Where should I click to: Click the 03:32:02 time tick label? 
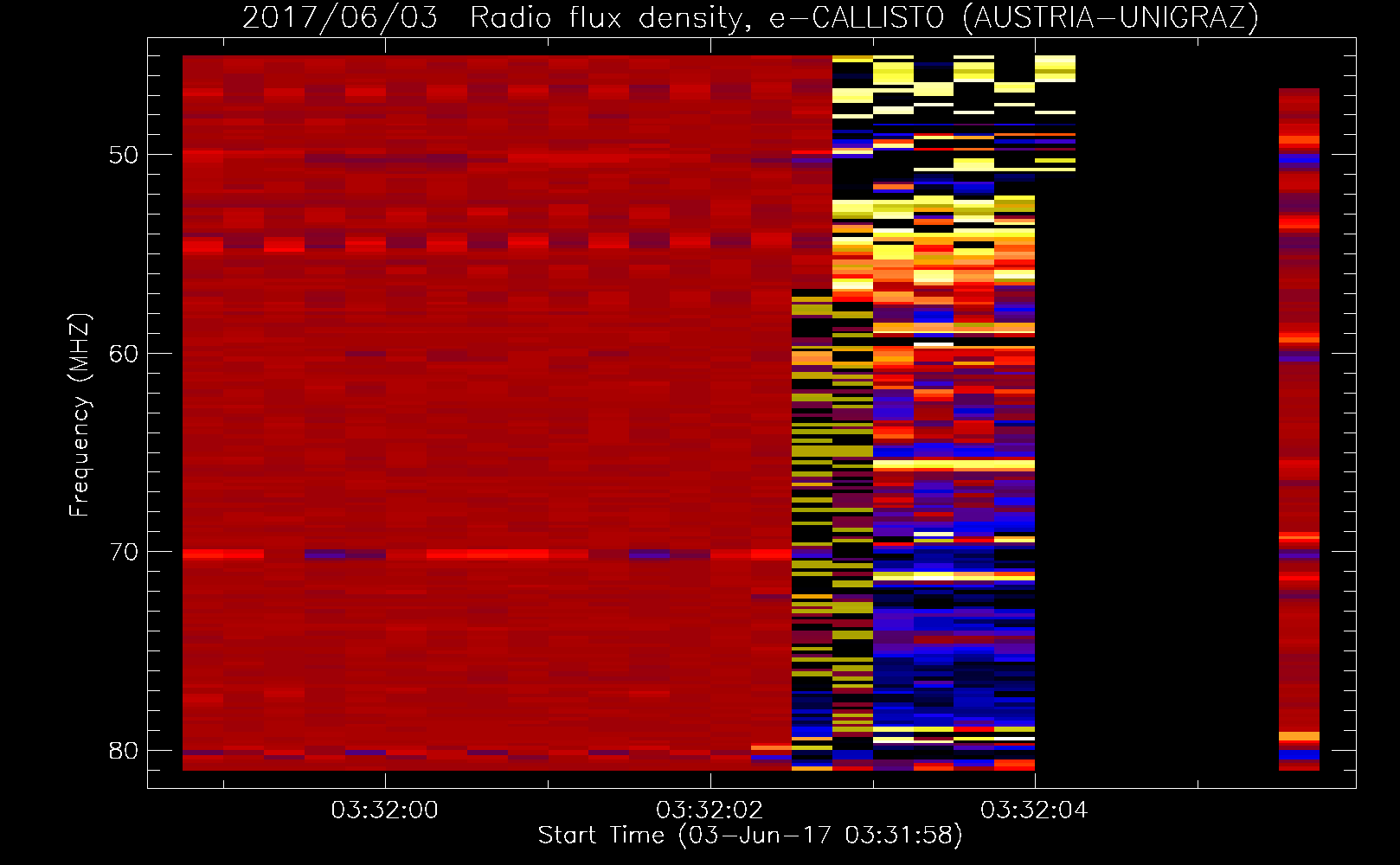pyautogui.click(x=710, y=811)
